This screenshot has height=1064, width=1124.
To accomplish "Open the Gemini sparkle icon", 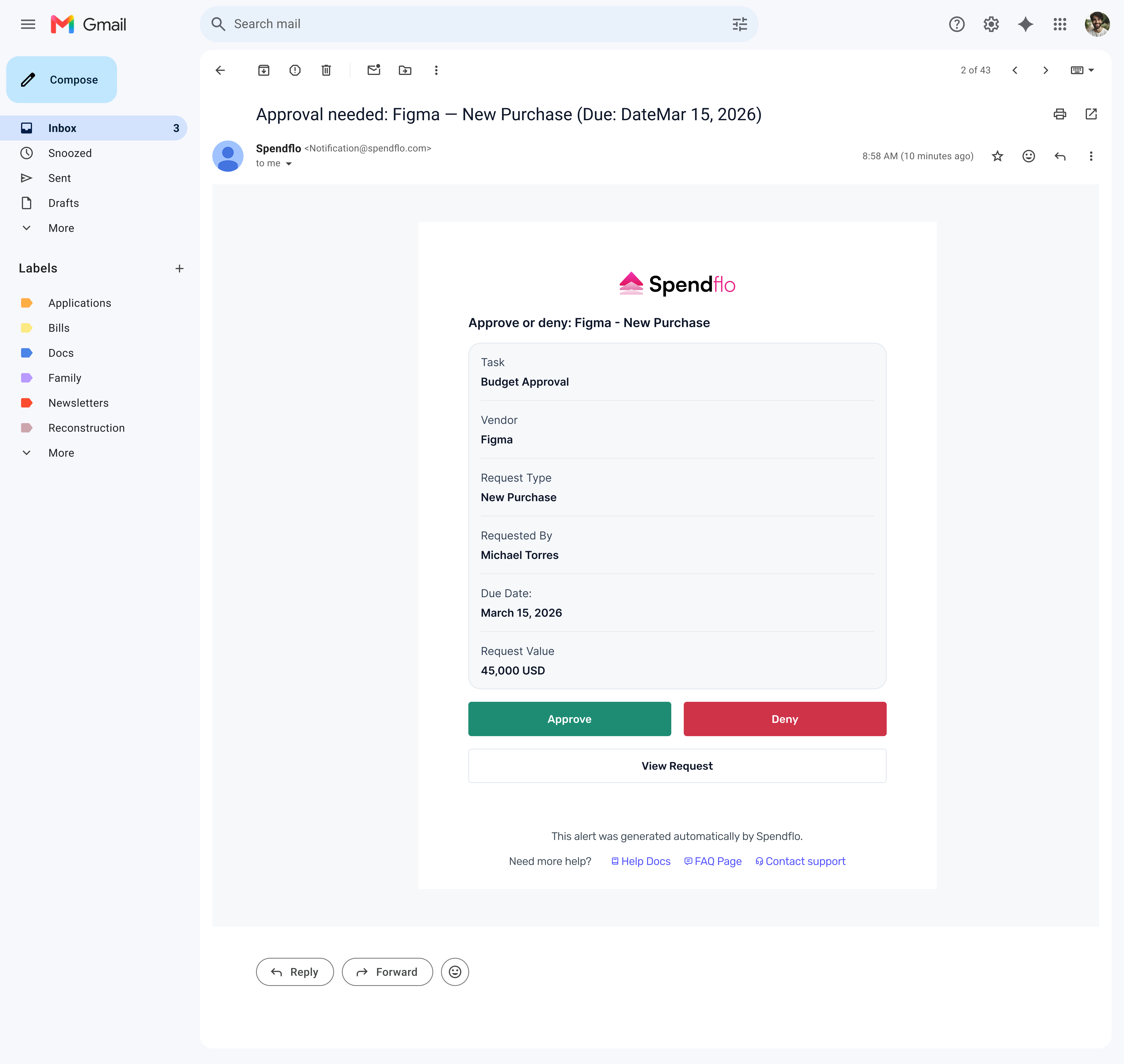I will 1025,24.
